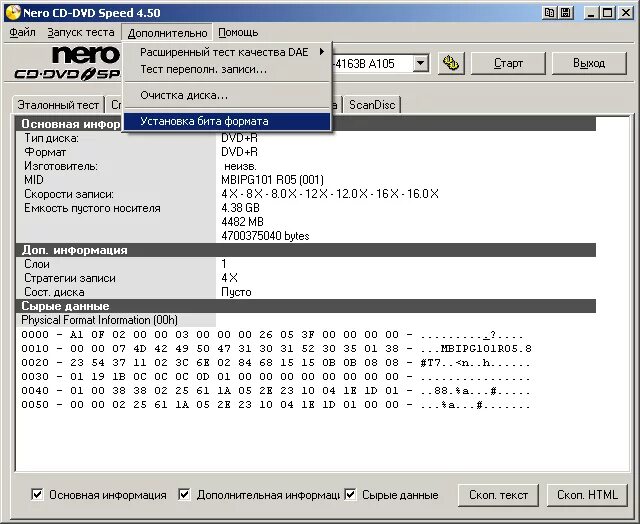Click the Старт button

(508, 63)
